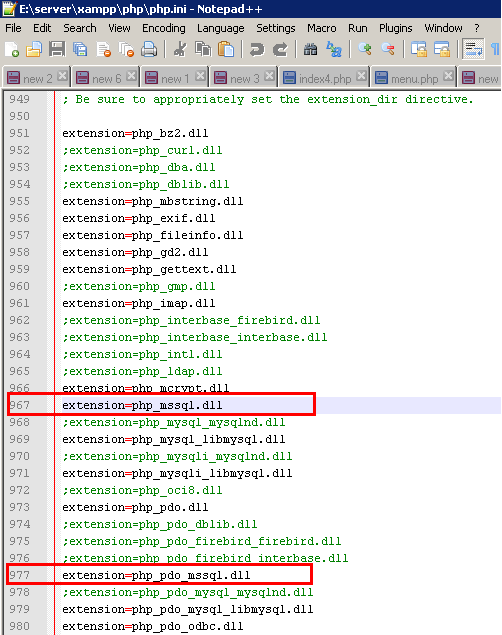502x635 pixels.
Task: Click the line ";extension=php_curl.dll"
Action: click(143, 150)
